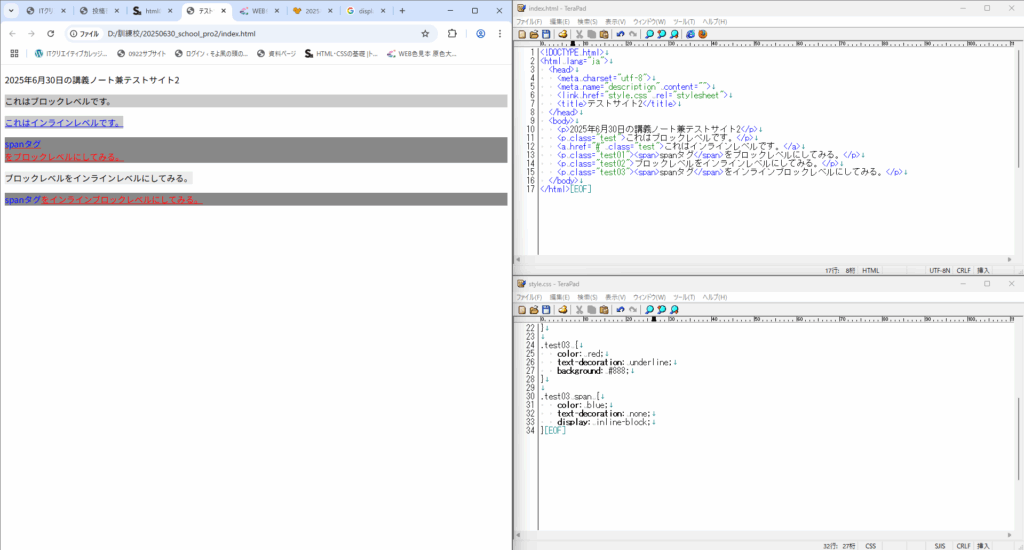Open a new Chrome tab
The height and width of the screenshot is (550, 1024).
tap(402, 11)
